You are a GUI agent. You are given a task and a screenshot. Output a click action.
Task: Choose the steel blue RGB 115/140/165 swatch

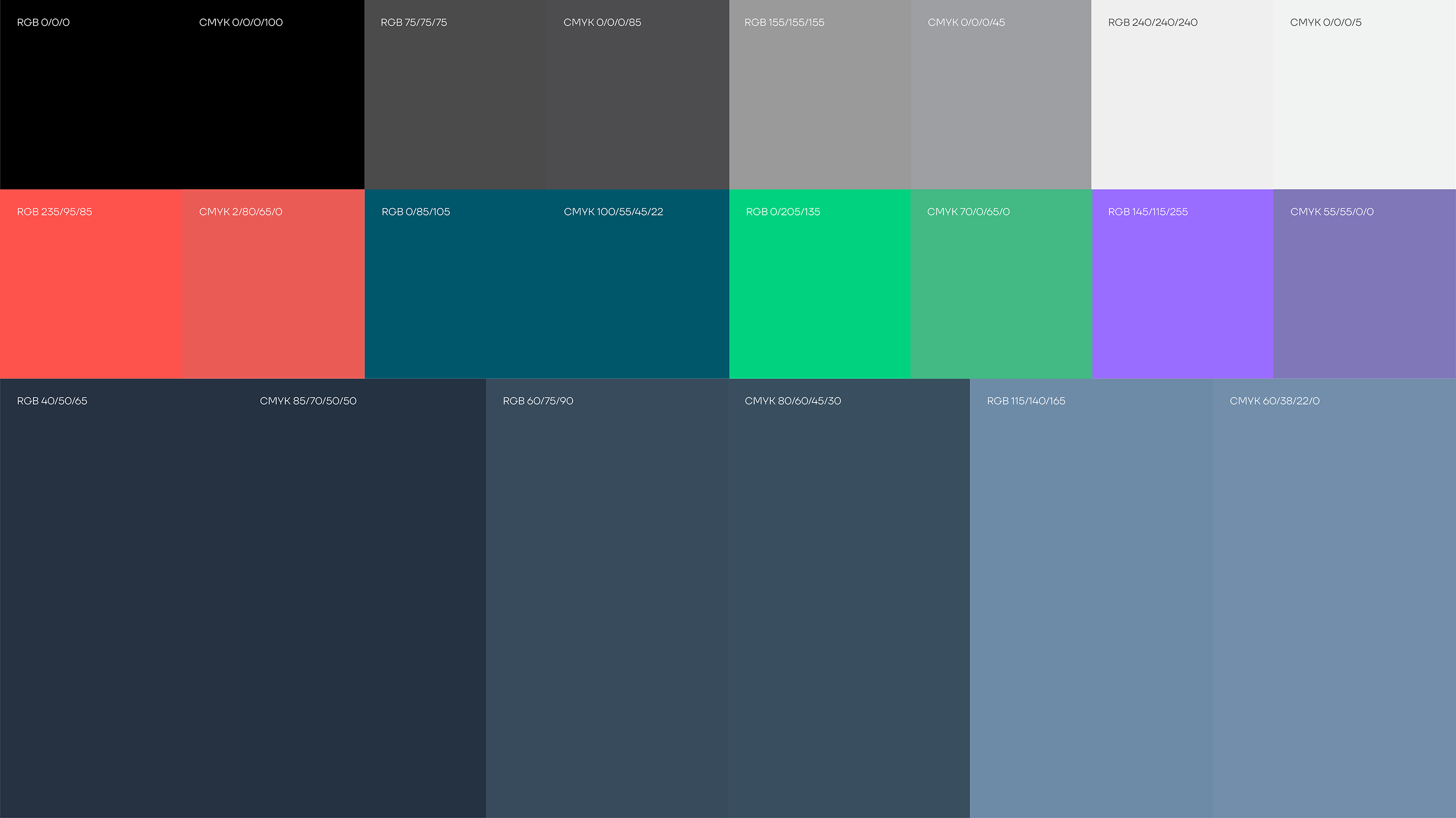point(1091,599)
